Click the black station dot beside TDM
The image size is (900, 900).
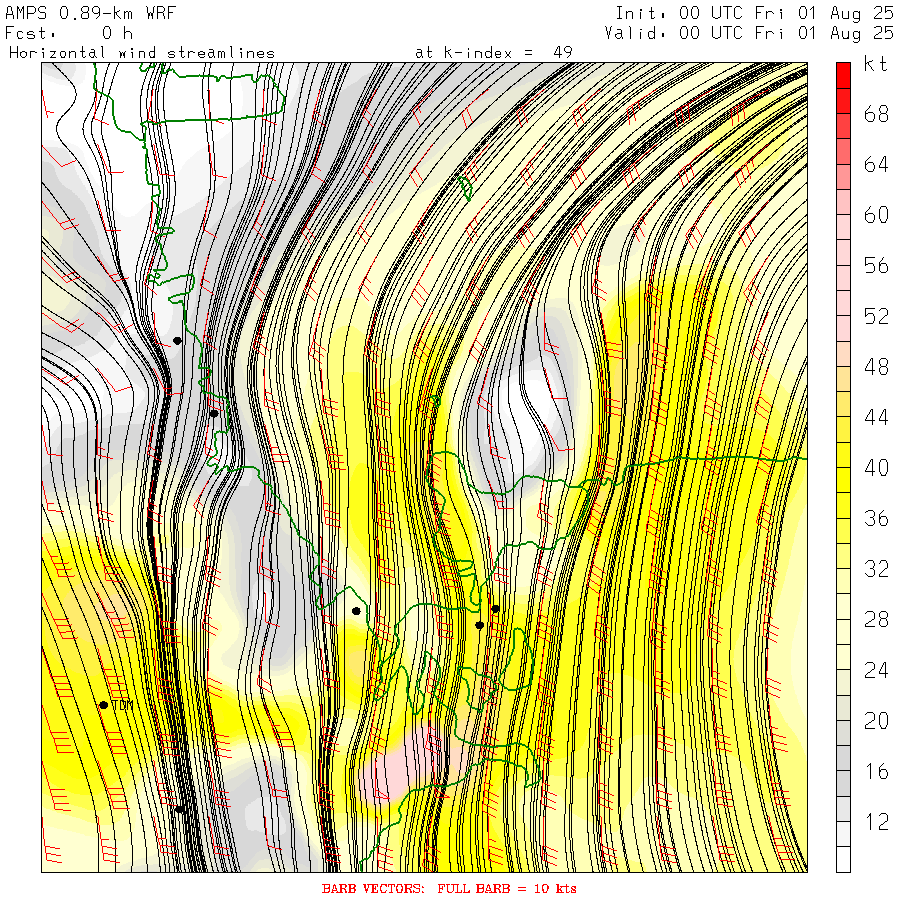point(104,705)
